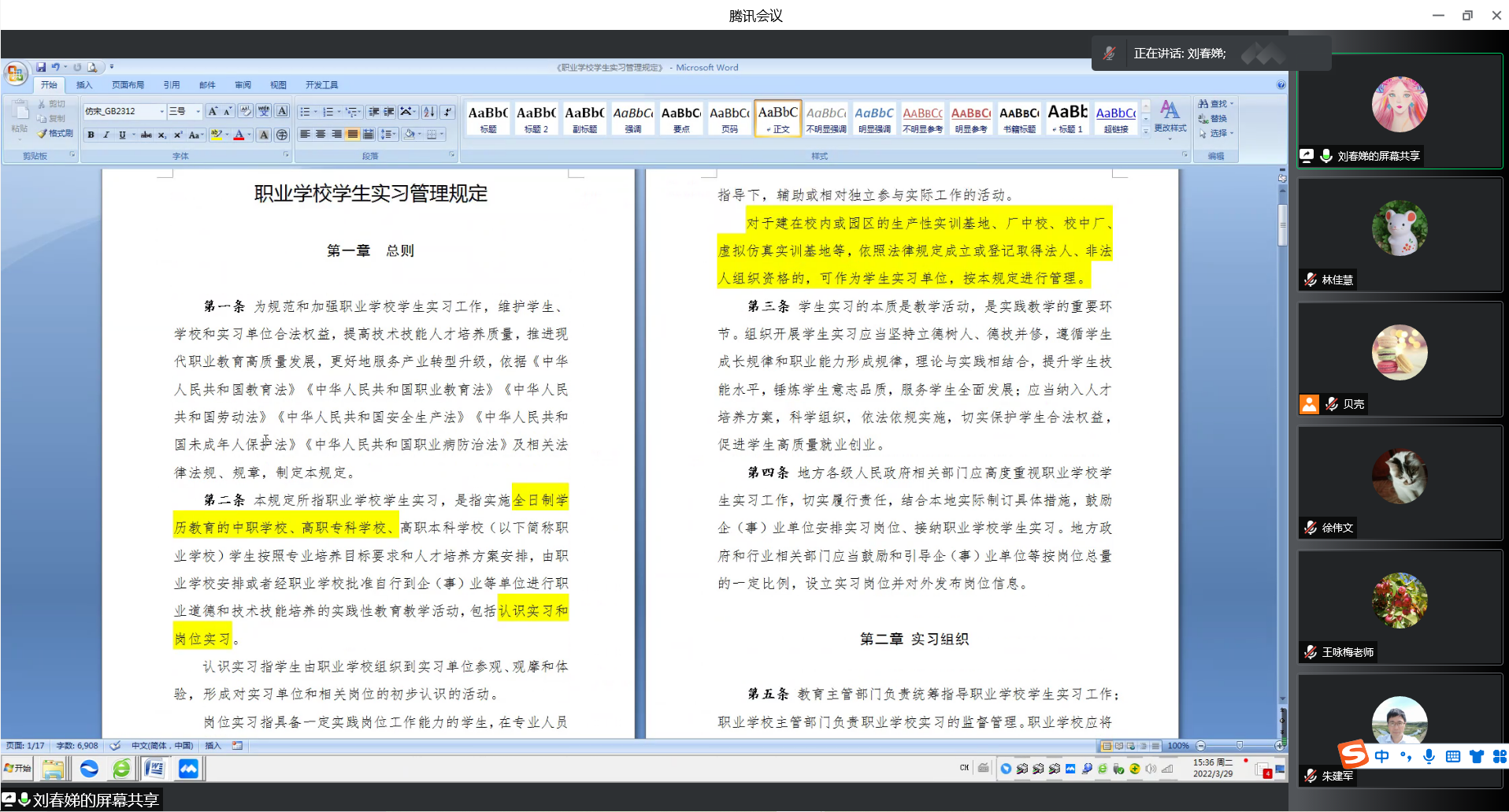Switch to the 页面布局 (Page Layout) tab
1509x812 pixels.
(128, 85)
